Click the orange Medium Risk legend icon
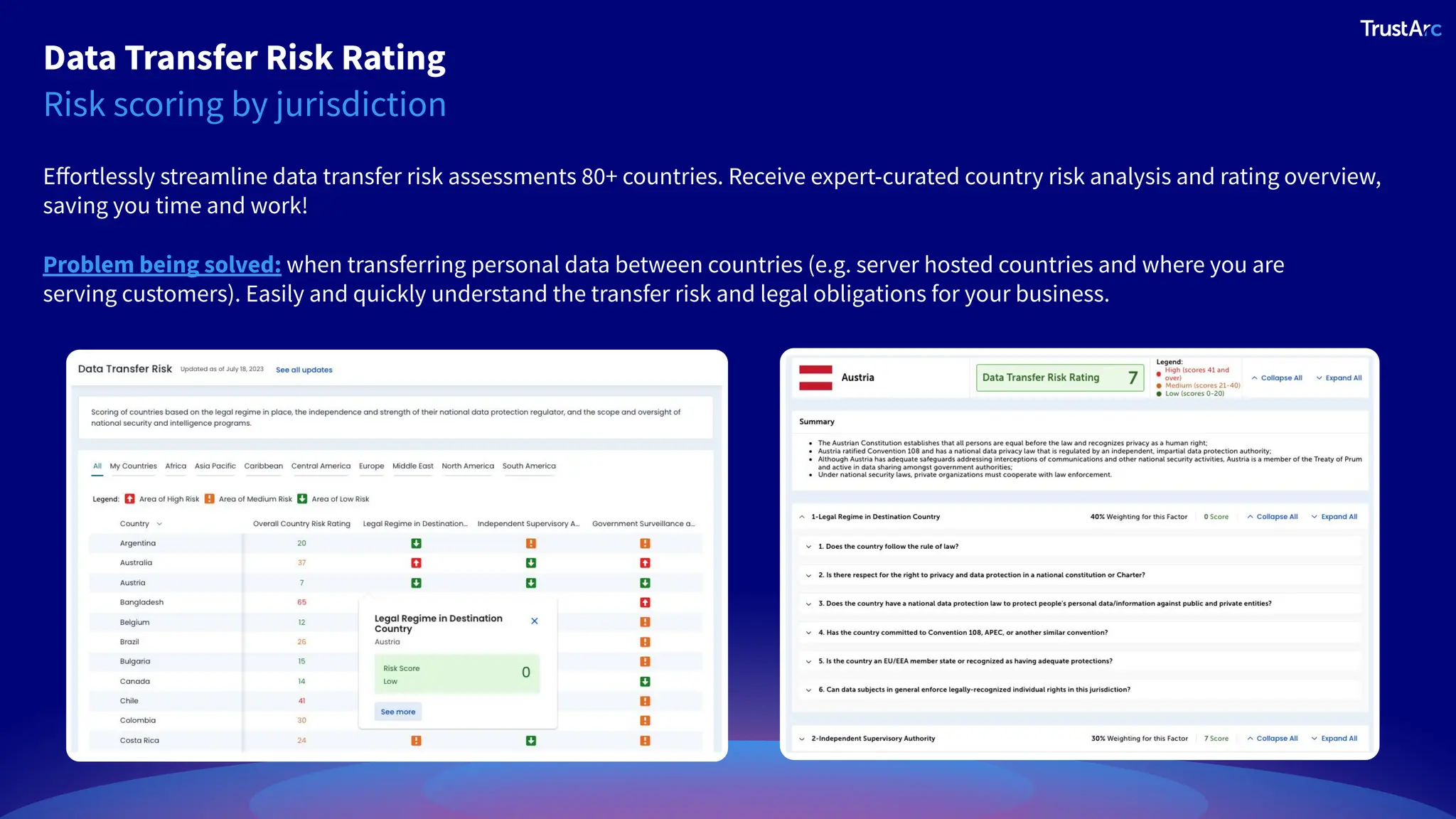The width and height of the screenshot is (1456, 819). [x=209, y=499]
